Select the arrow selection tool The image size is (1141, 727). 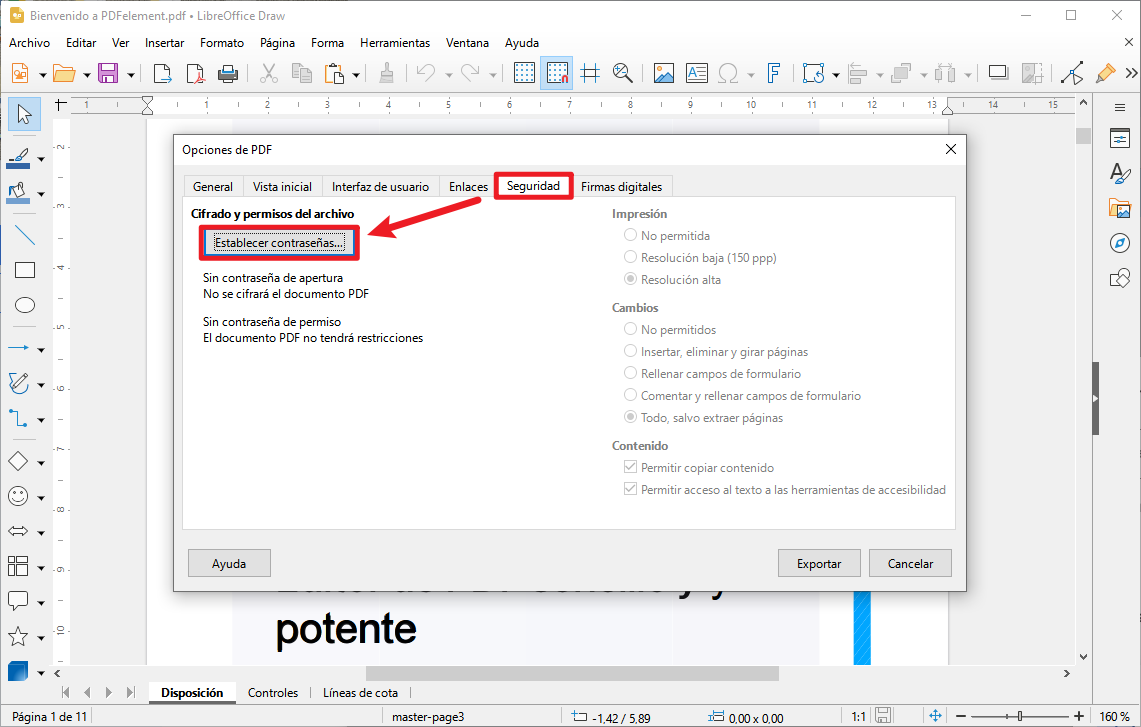coord(24,114)
